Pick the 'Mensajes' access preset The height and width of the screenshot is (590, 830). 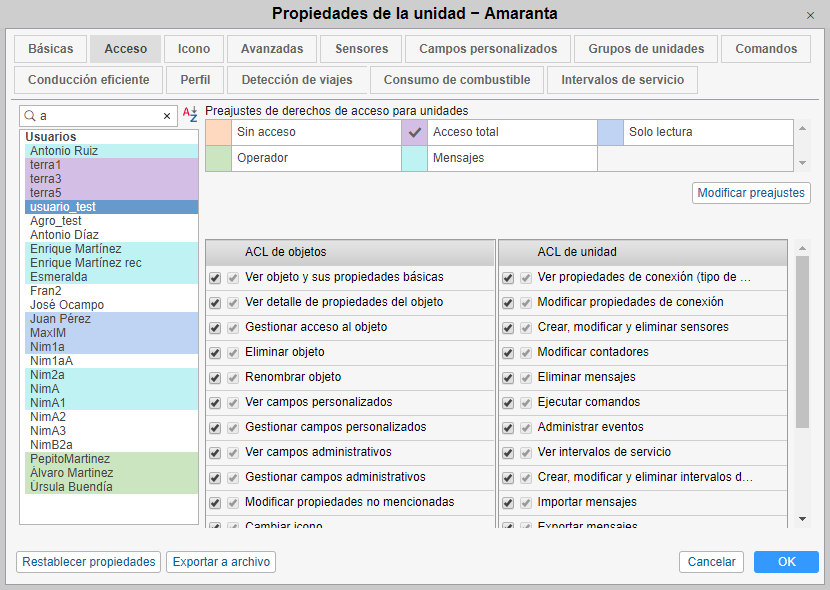[458, 158]
